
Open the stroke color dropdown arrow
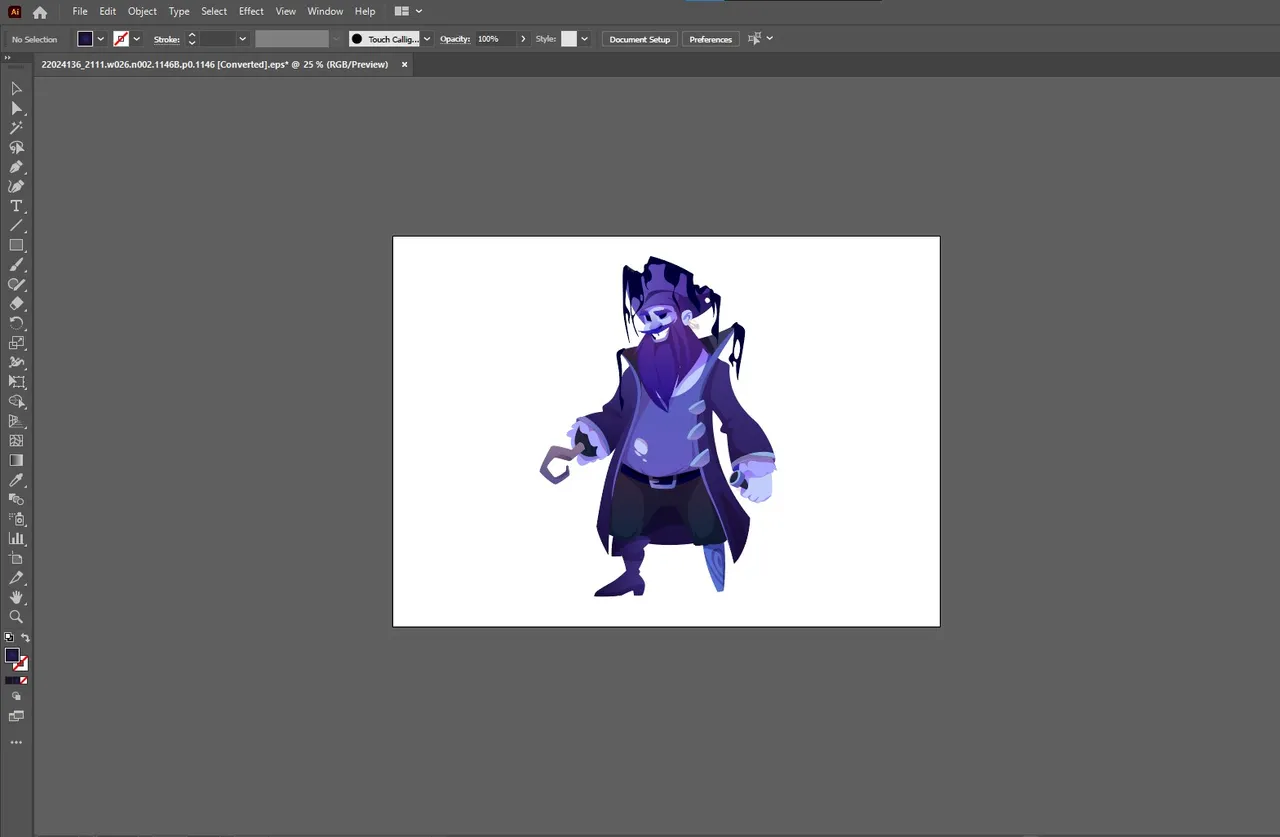pos(136,39)
